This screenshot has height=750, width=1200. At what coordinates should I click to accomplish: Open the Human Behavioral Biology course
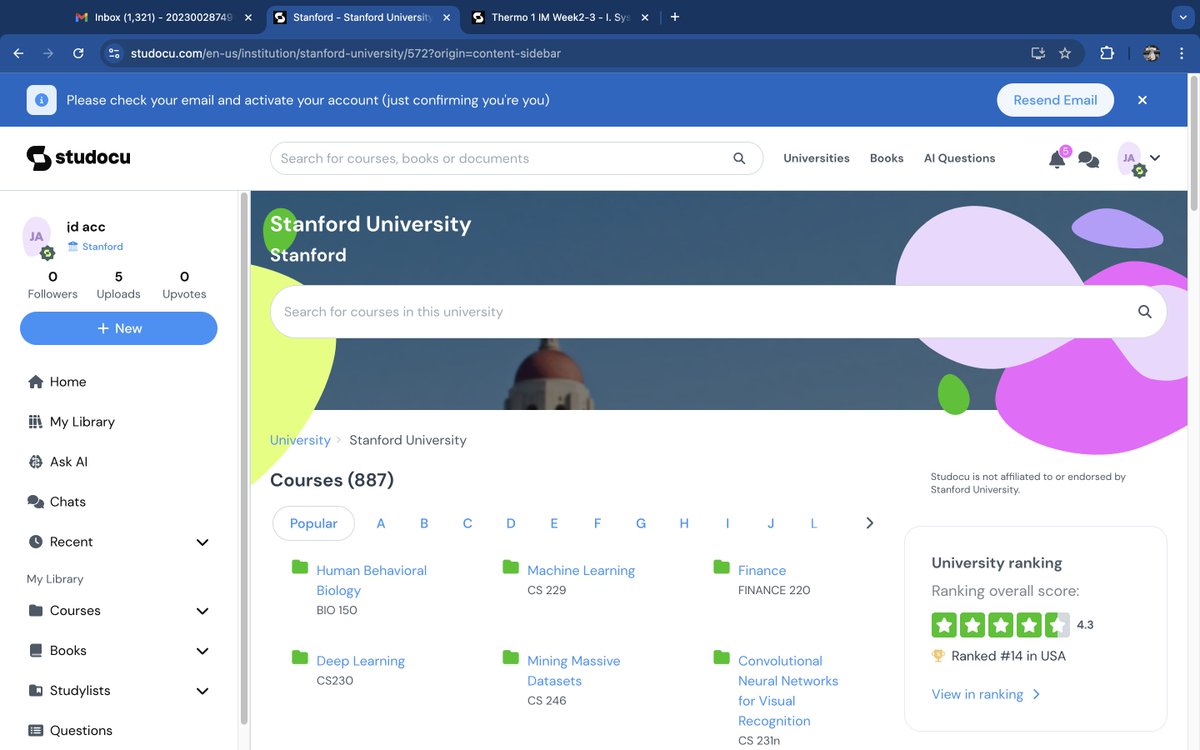click(371, 580)
